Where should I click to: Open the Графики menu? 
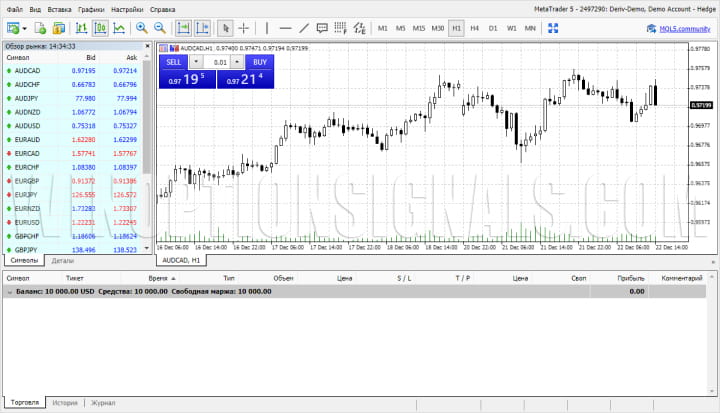[91, 9]
